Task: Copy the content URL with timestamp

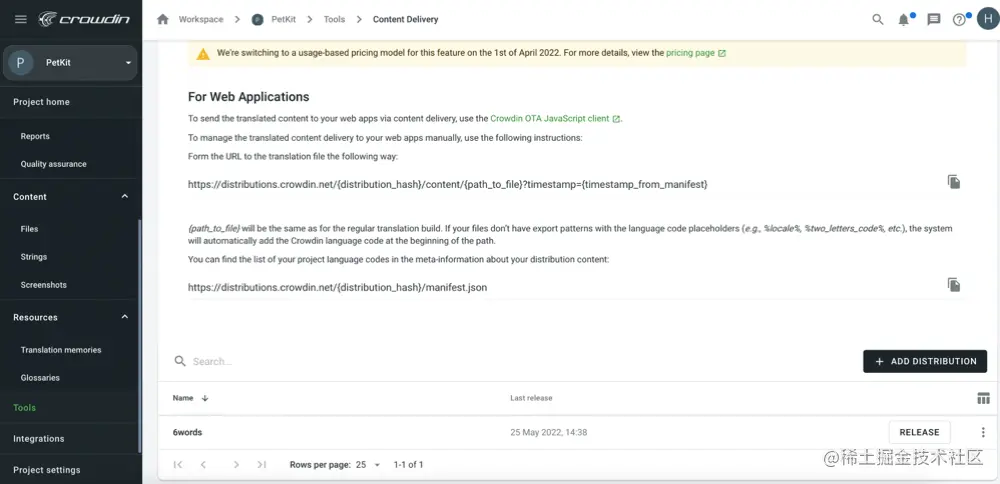Action: point(954,182)
